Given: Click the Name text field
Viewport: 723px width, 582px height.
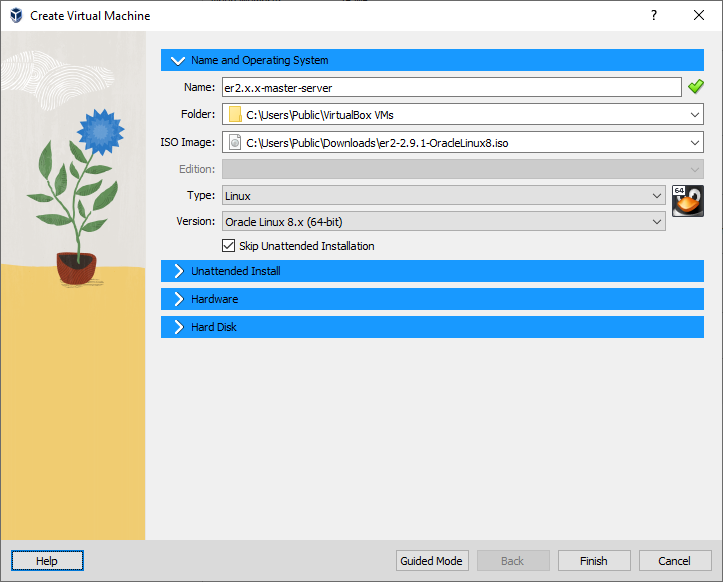Looking at the screenshot, I should 450,88.
